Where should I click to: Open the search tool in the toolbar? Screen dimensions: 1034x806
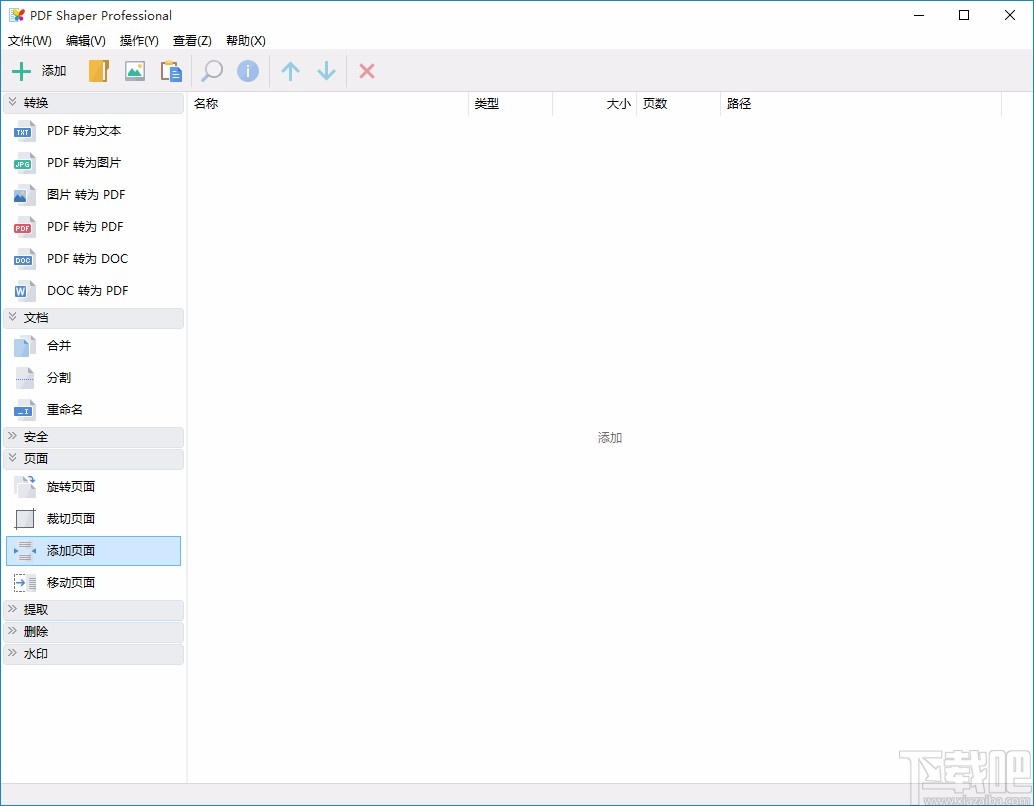click(x=211, y=71)
